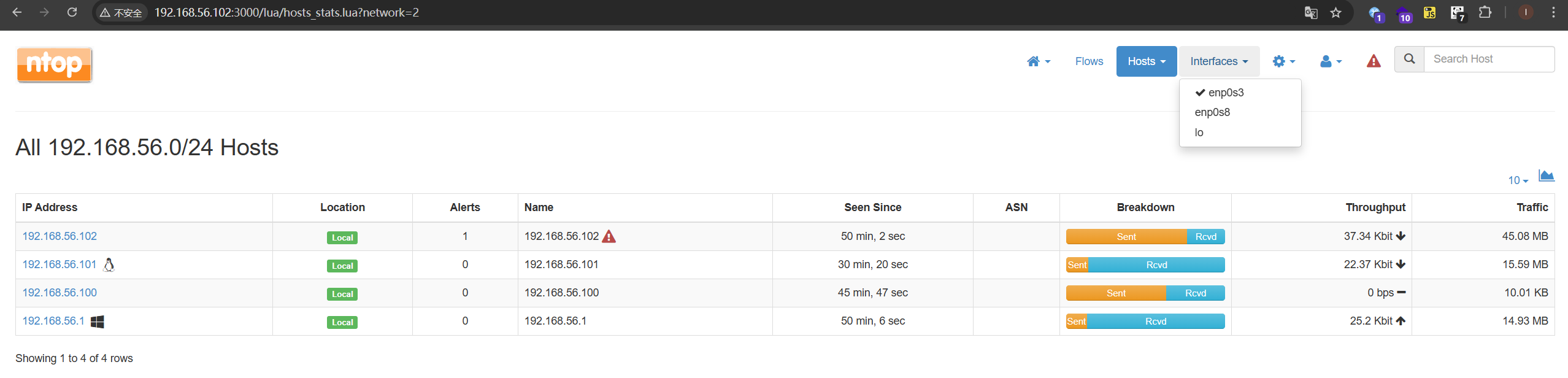Choose the lo interface
Viewport: 1568px width, 378px height.
click(x=1199, y=133)
